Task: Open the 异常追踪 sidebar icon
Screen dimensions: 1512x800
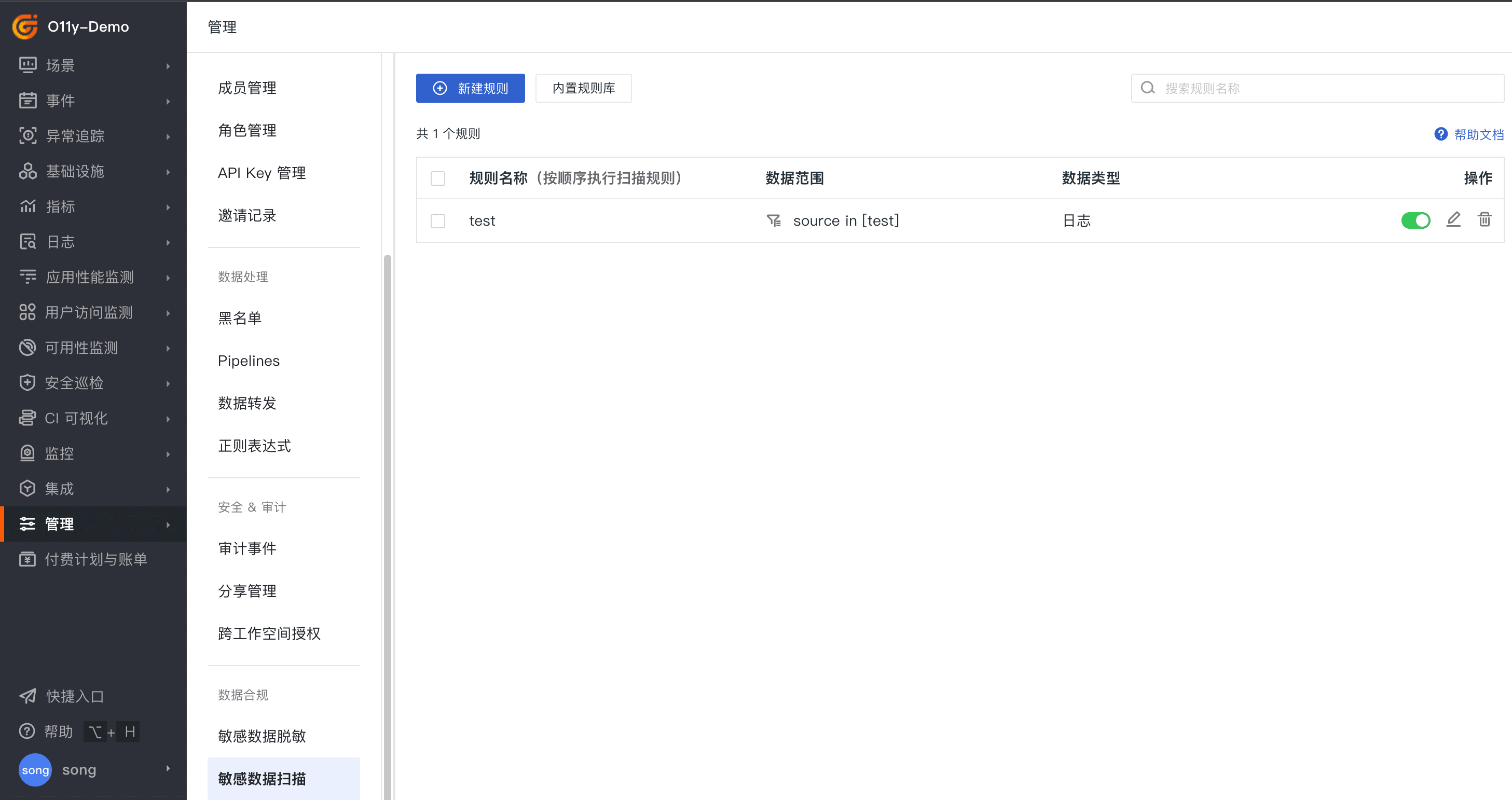Action: [28, 135]
